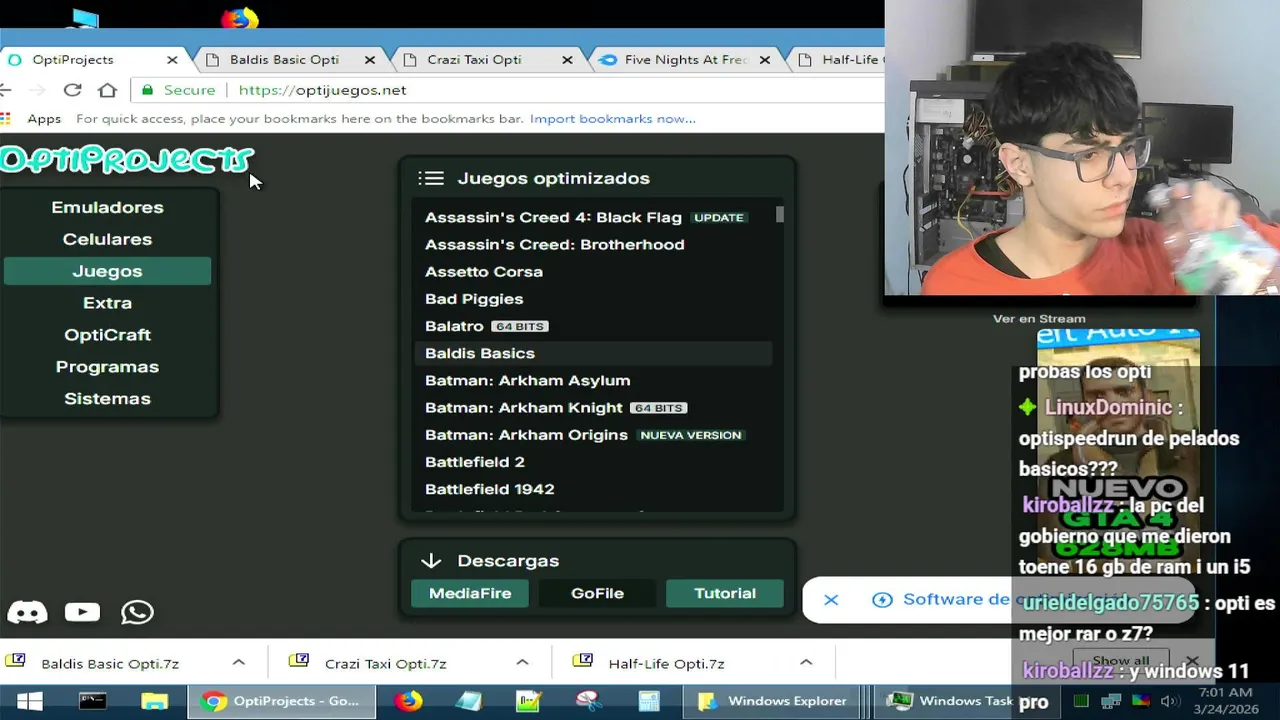The height and width of the screenshot is (720, 1280).
Task: Click the MediaFire download button
Action: tap(470, 593)
